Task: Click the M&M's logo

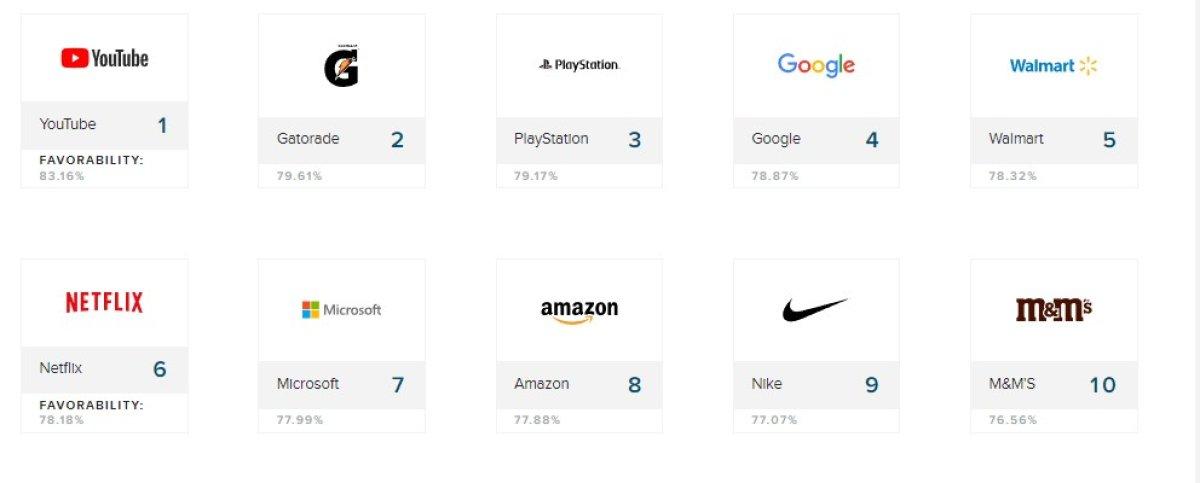Action: click(1053, 310)
